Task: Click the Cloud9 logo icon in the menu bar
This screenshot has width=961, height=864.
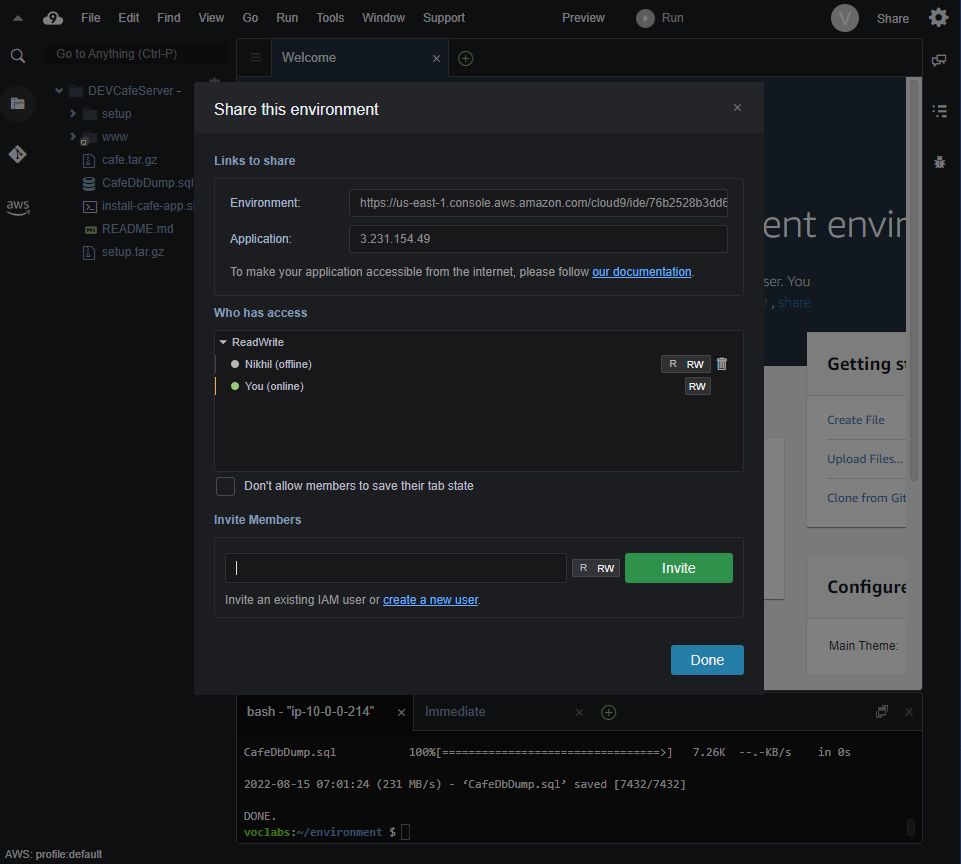Action: coord(53,18)
